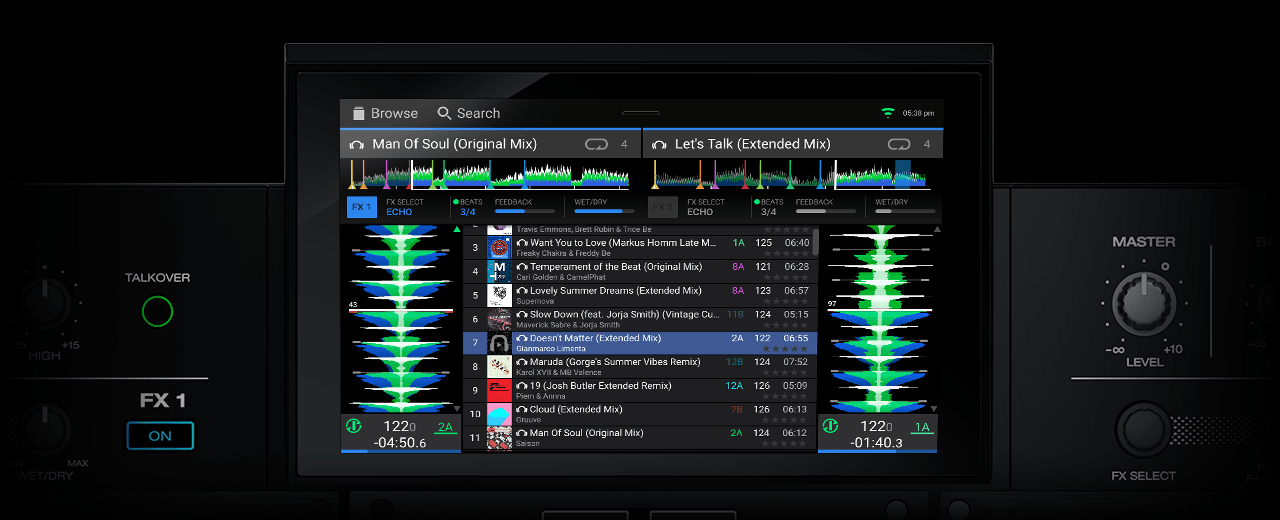1280x520 pixels.
Task: Click the Wi-Fi status icon
Action: pos(887,113)
